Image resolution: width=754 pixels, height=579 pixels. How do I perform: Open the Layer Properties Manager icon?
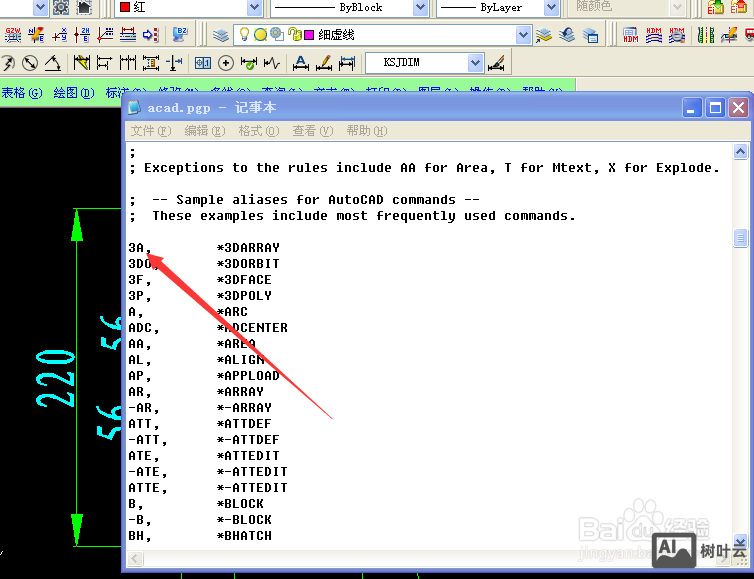pos(221,35)
